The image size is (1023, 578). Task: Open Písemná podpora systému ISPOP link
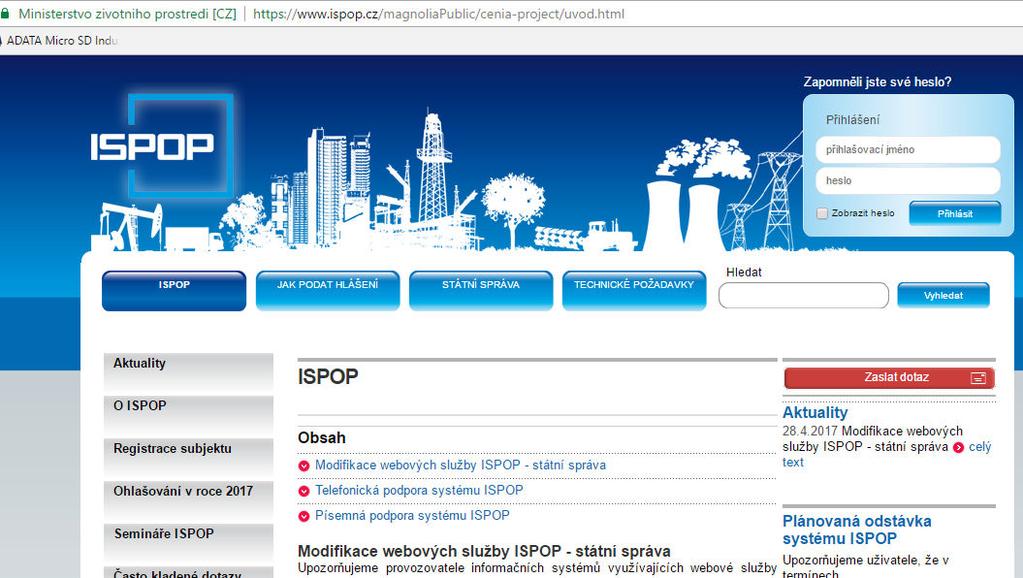(412, 515)
